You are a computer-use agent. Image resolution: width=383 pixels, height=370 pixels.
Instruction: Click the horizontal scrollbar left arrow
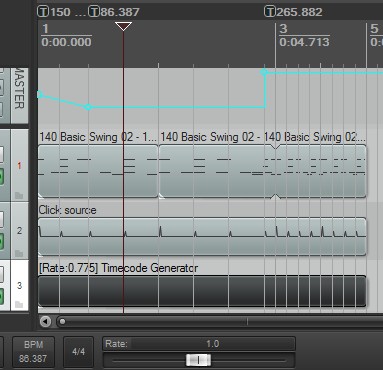click(x=45, y=322)
